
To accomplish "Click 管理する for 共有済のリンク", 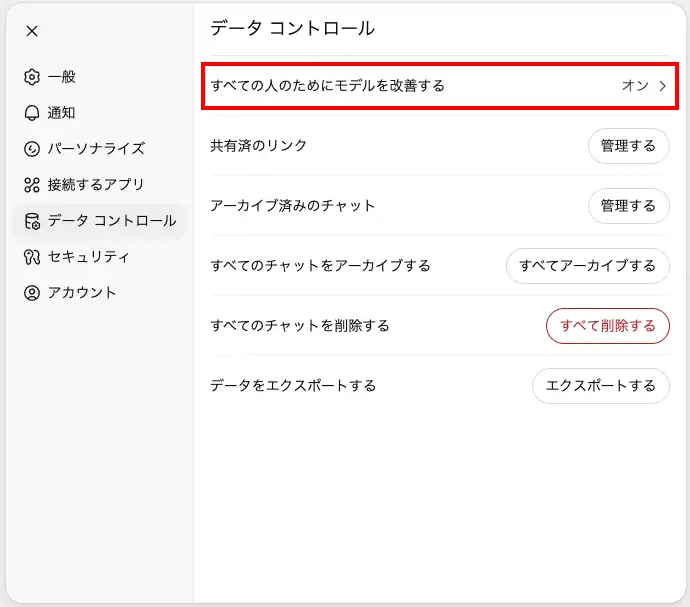I will click(628, 146).
